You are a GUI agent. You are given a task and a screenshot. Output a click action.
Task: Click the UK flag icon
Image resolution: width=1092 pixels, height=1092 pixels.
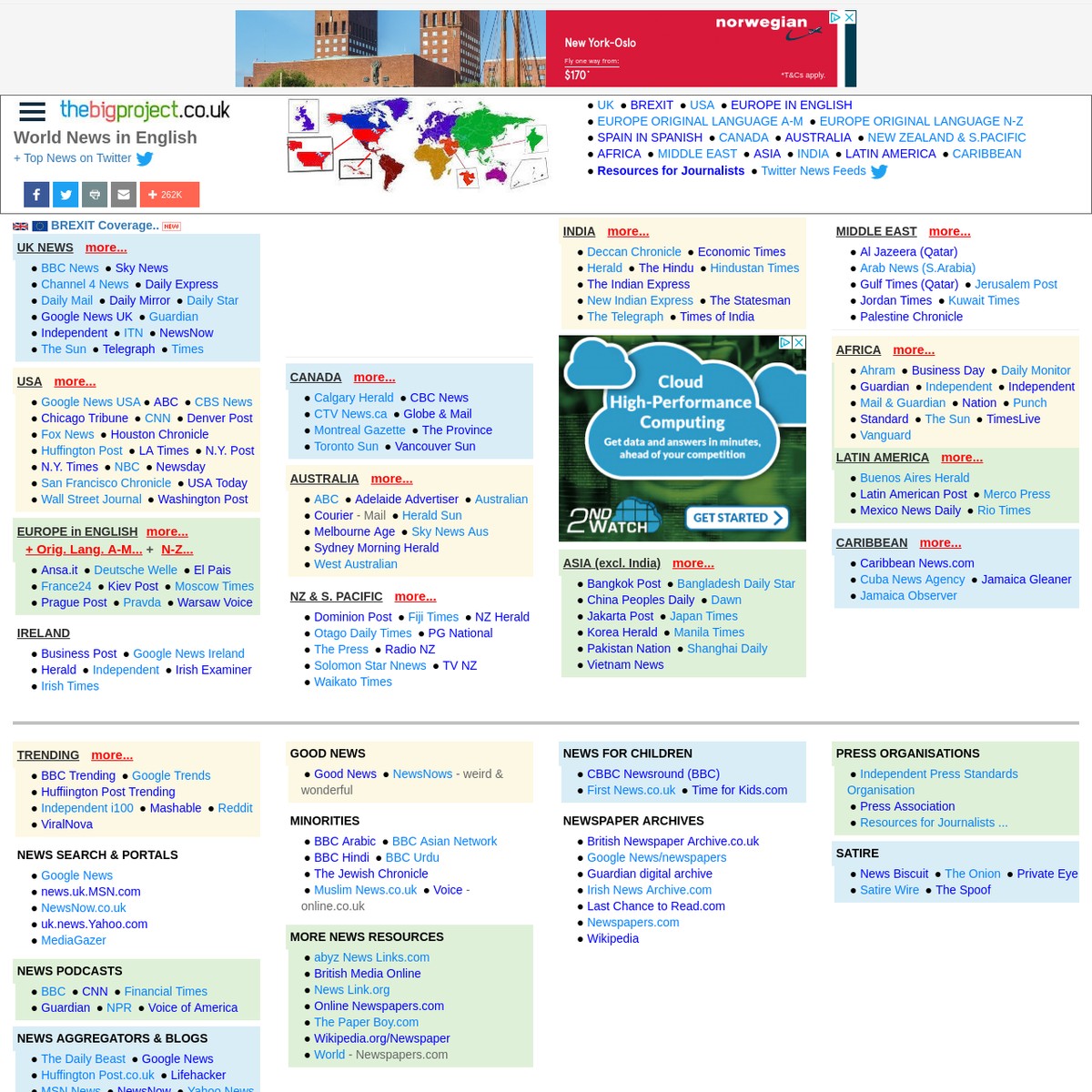[x=20, y=227]
